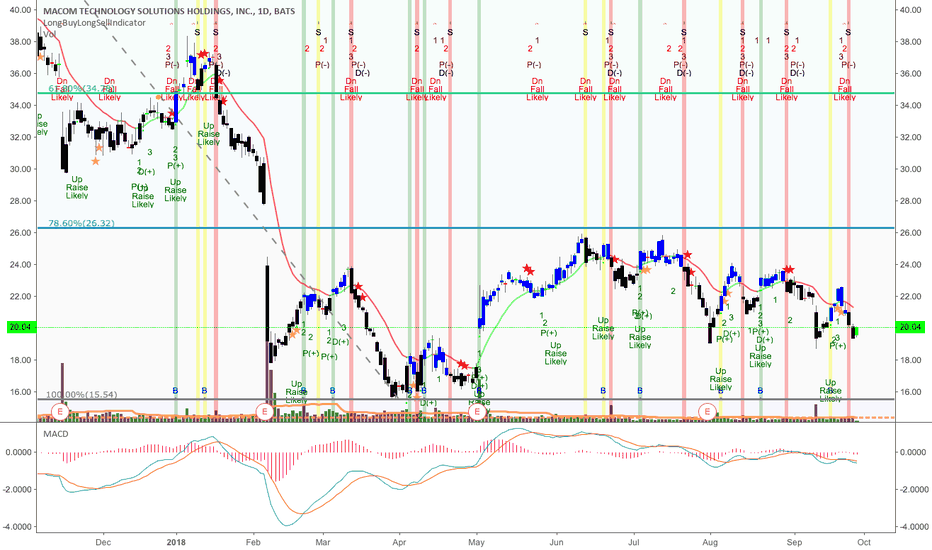Click the Vol indicator label
932x550 pixels.
tap(51, 34)
